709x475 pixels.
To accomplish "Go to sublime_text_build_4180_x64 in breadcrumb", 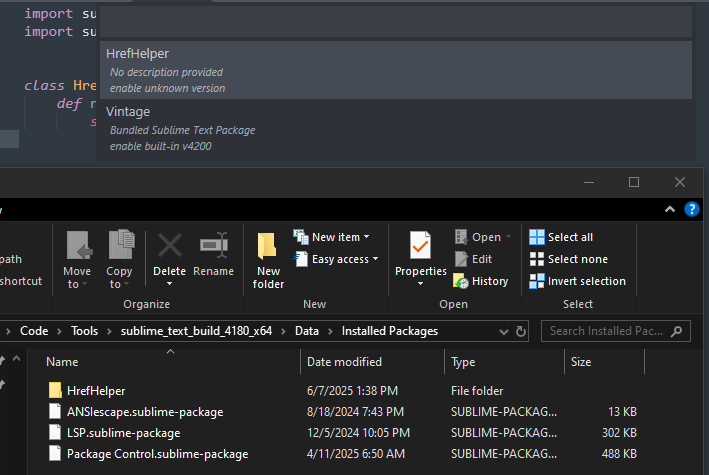I will click(x=196, y=331).
